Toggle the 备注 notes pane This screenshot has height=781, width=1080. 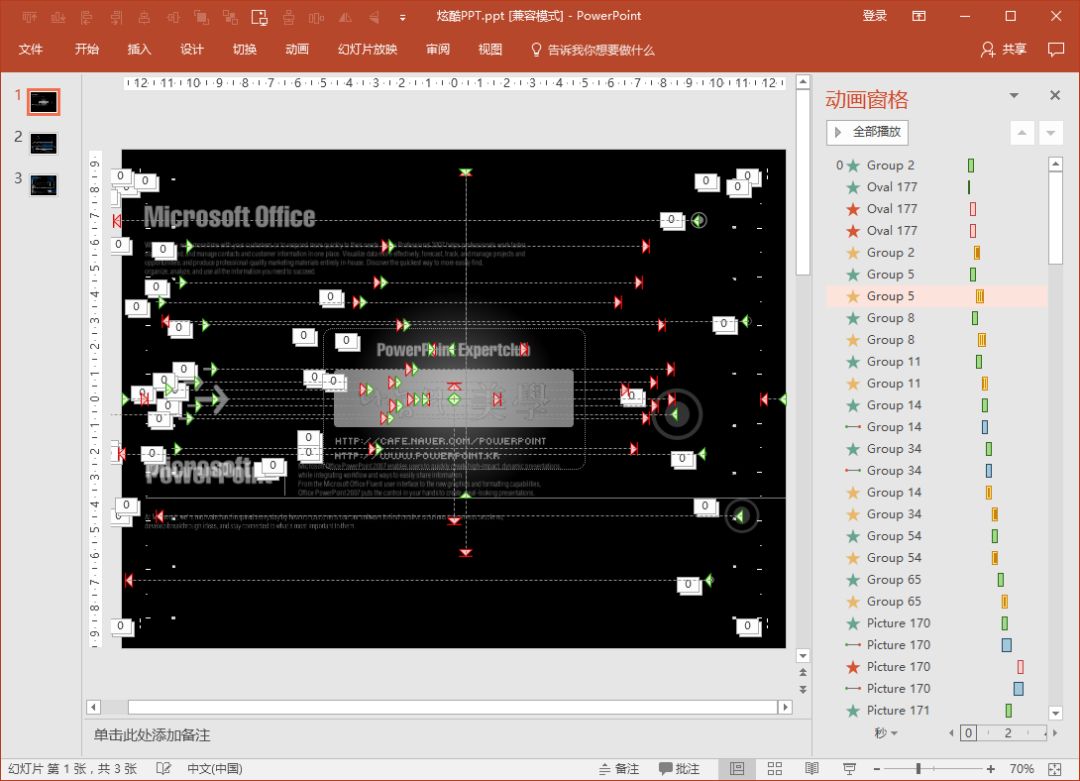(x=618, y=769)
